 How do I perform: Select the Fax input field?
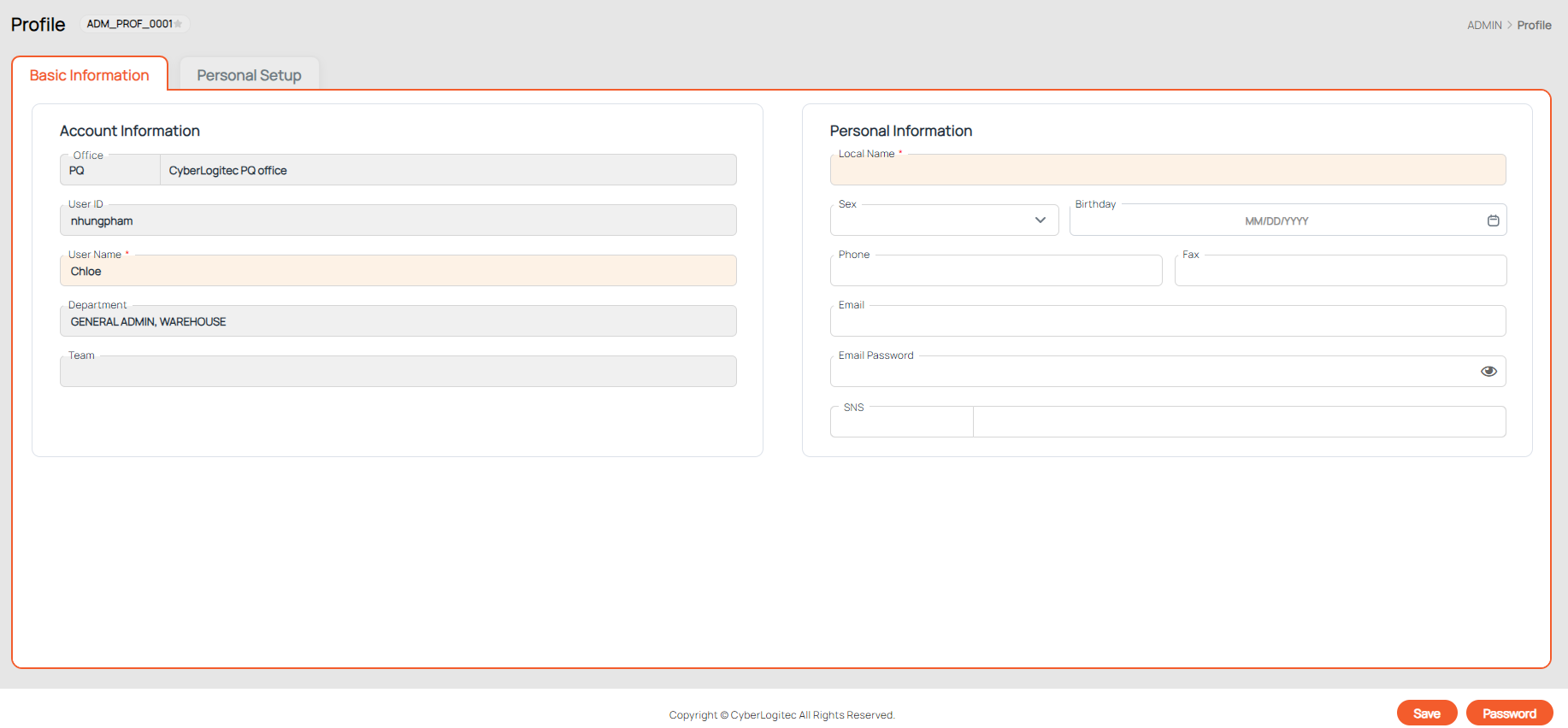pos(1340,272)
